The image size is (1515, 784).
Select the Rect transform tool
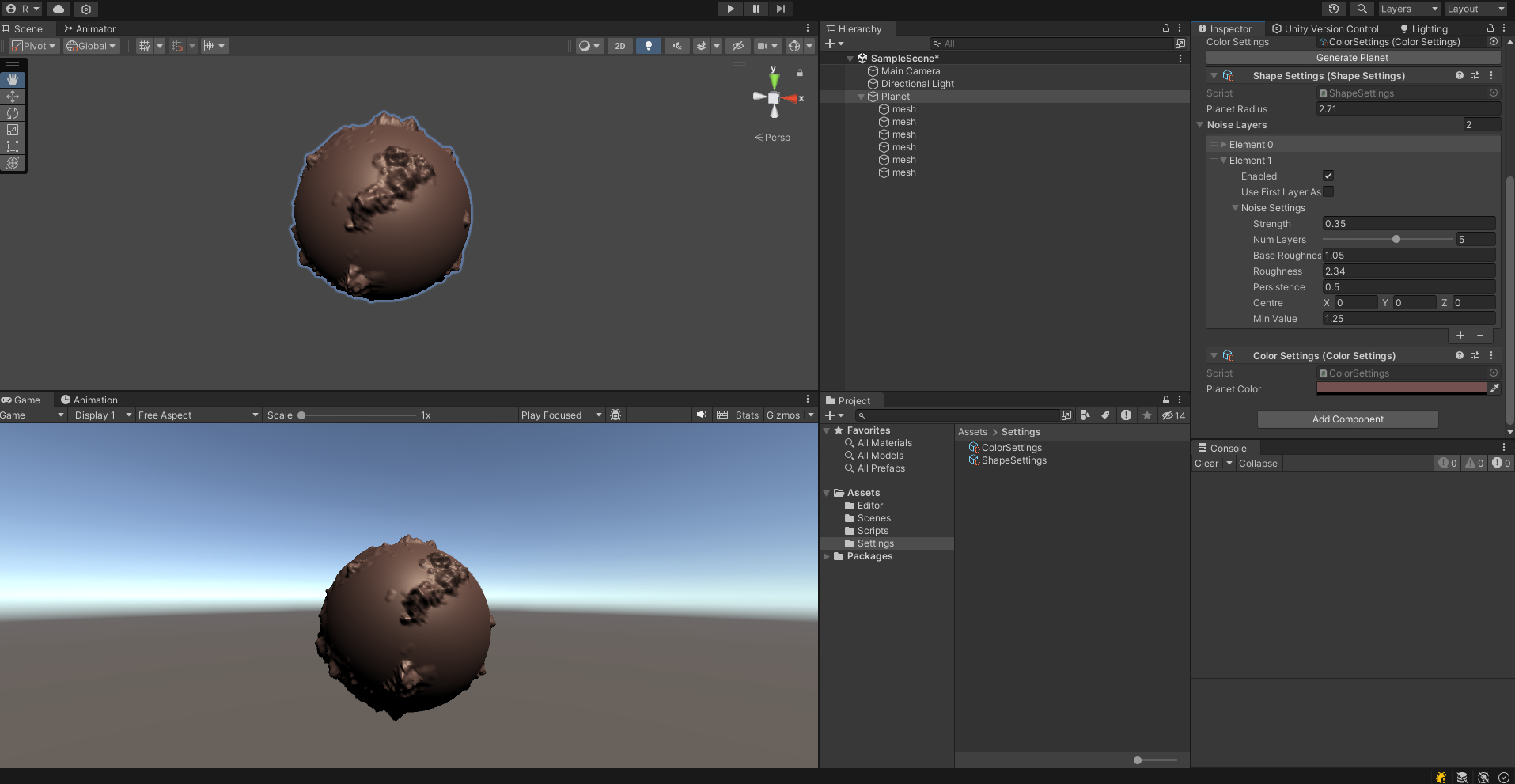[x=13, y=146]
